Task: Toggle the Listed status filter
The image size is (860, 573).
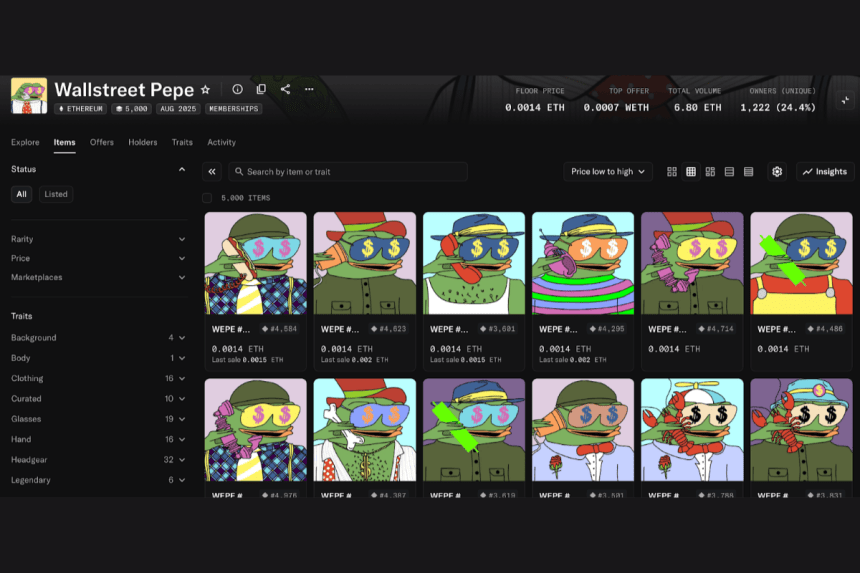Action: tap(56, 194)
